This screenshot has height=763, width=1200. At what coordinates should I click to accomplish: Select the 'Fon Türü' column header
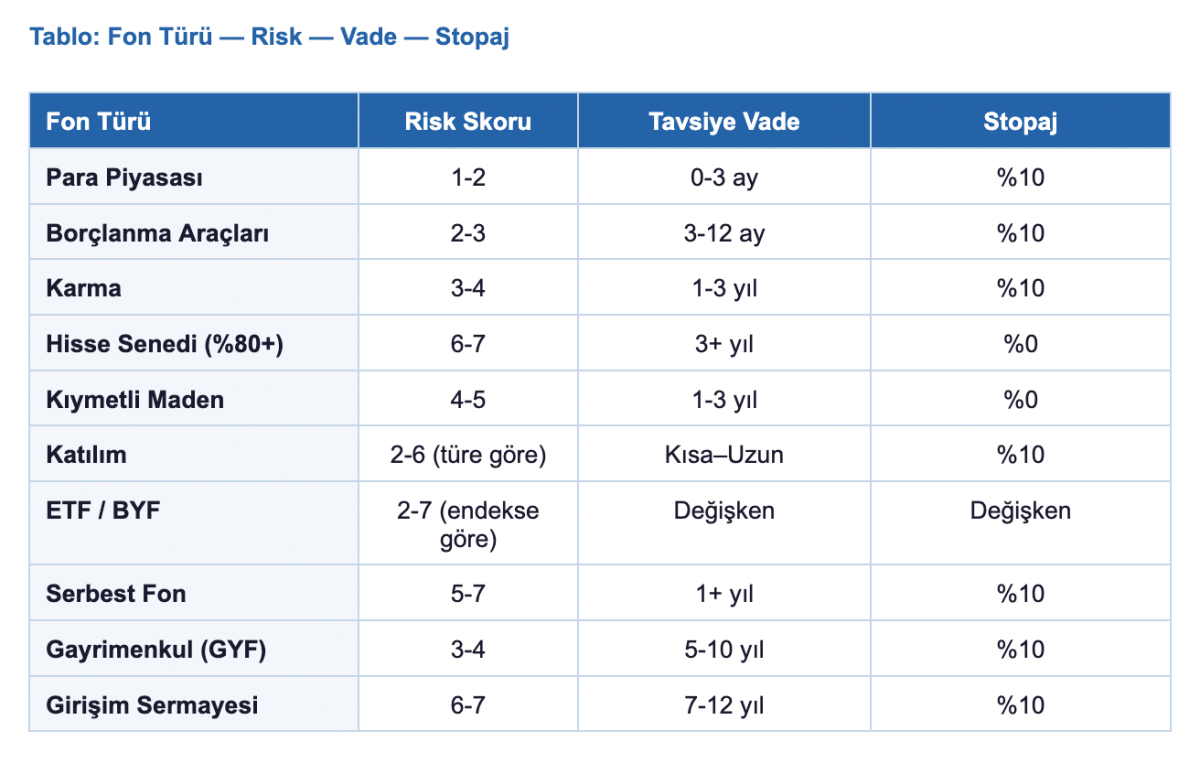[98, 122]
